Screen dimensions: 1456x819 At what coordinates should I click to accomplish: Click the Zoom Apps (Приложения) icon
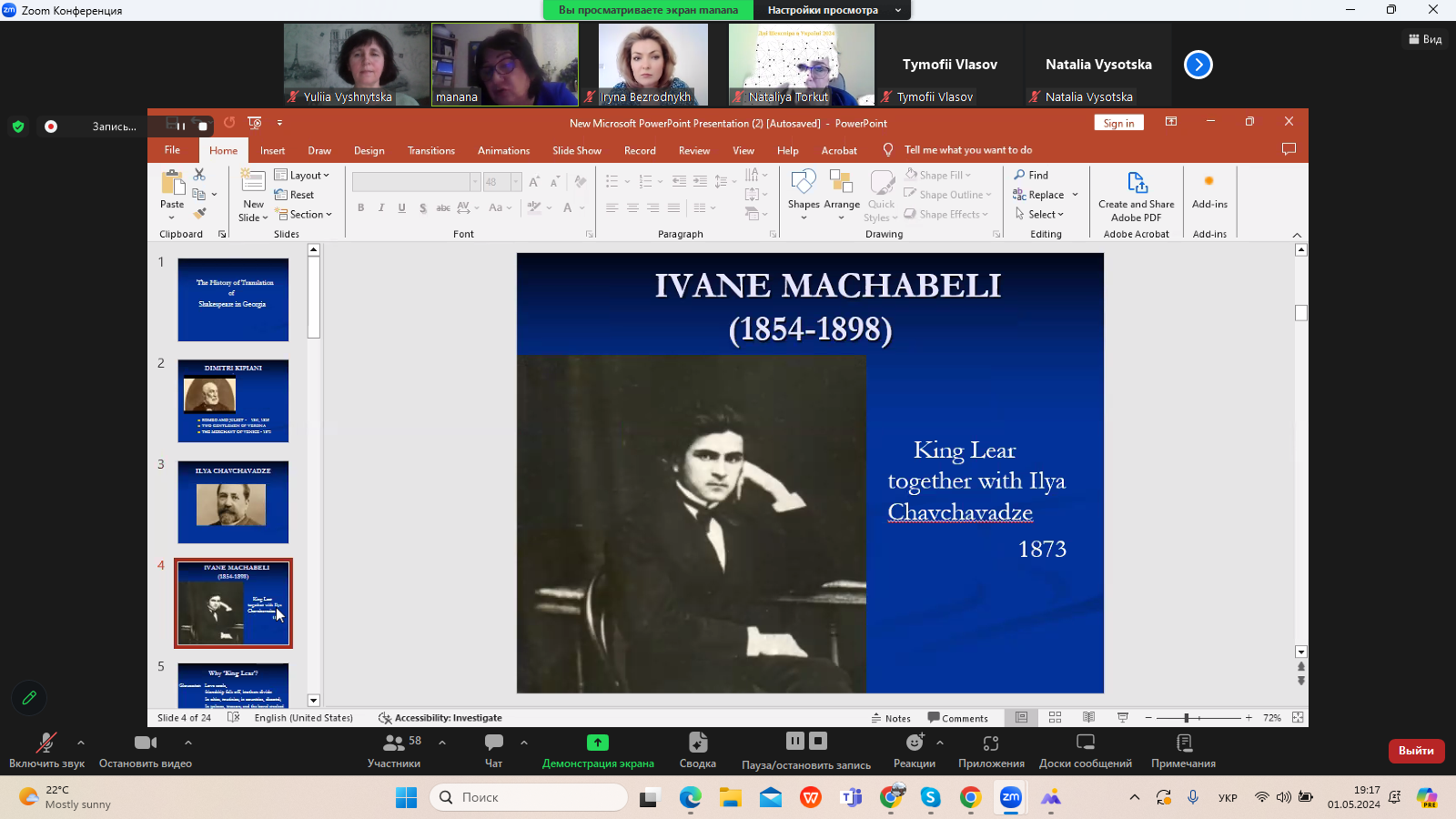click(x=991, y=743)
